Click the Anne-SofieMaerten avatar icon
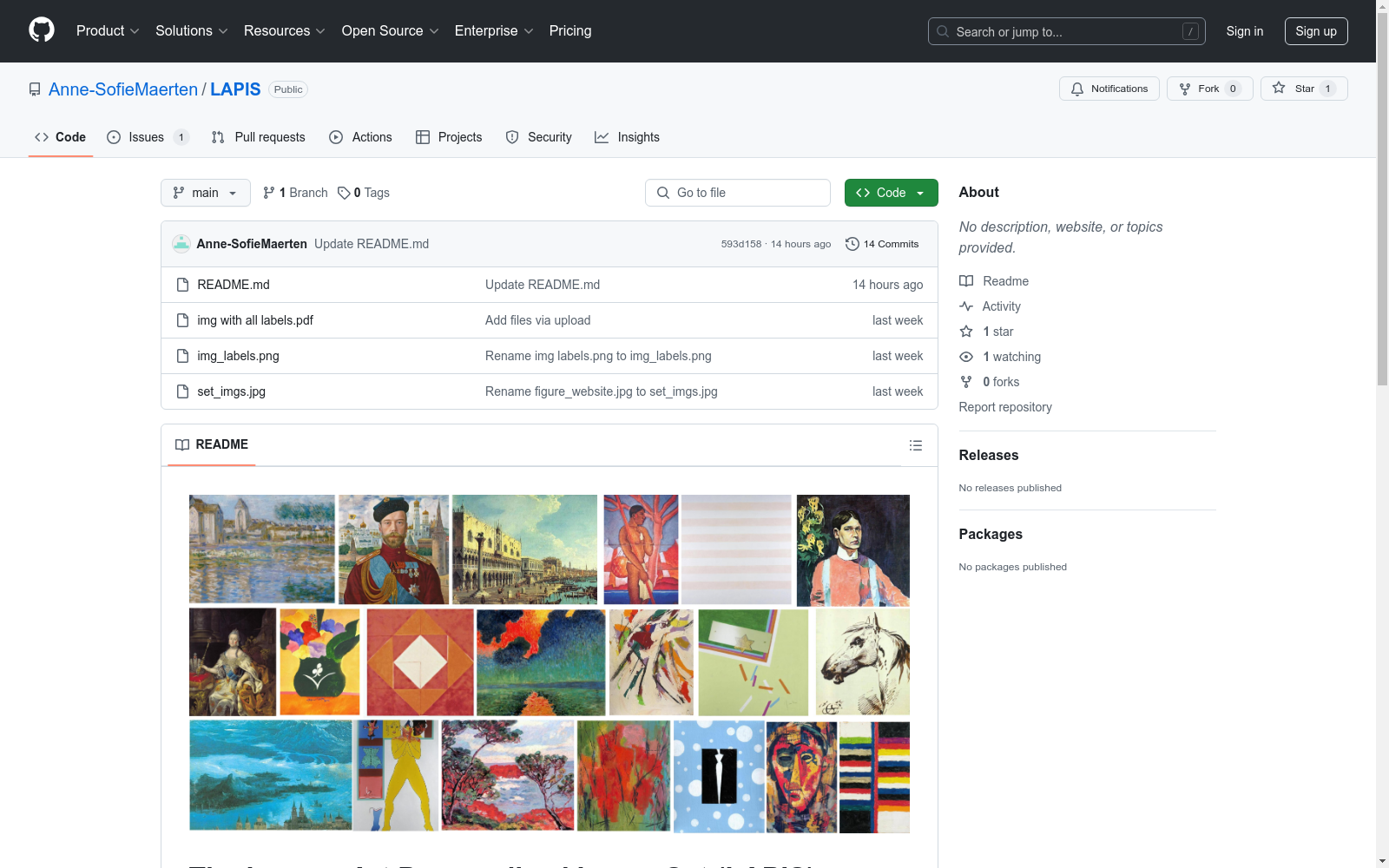Screen dimensions: 1389x868 (181, 244)
